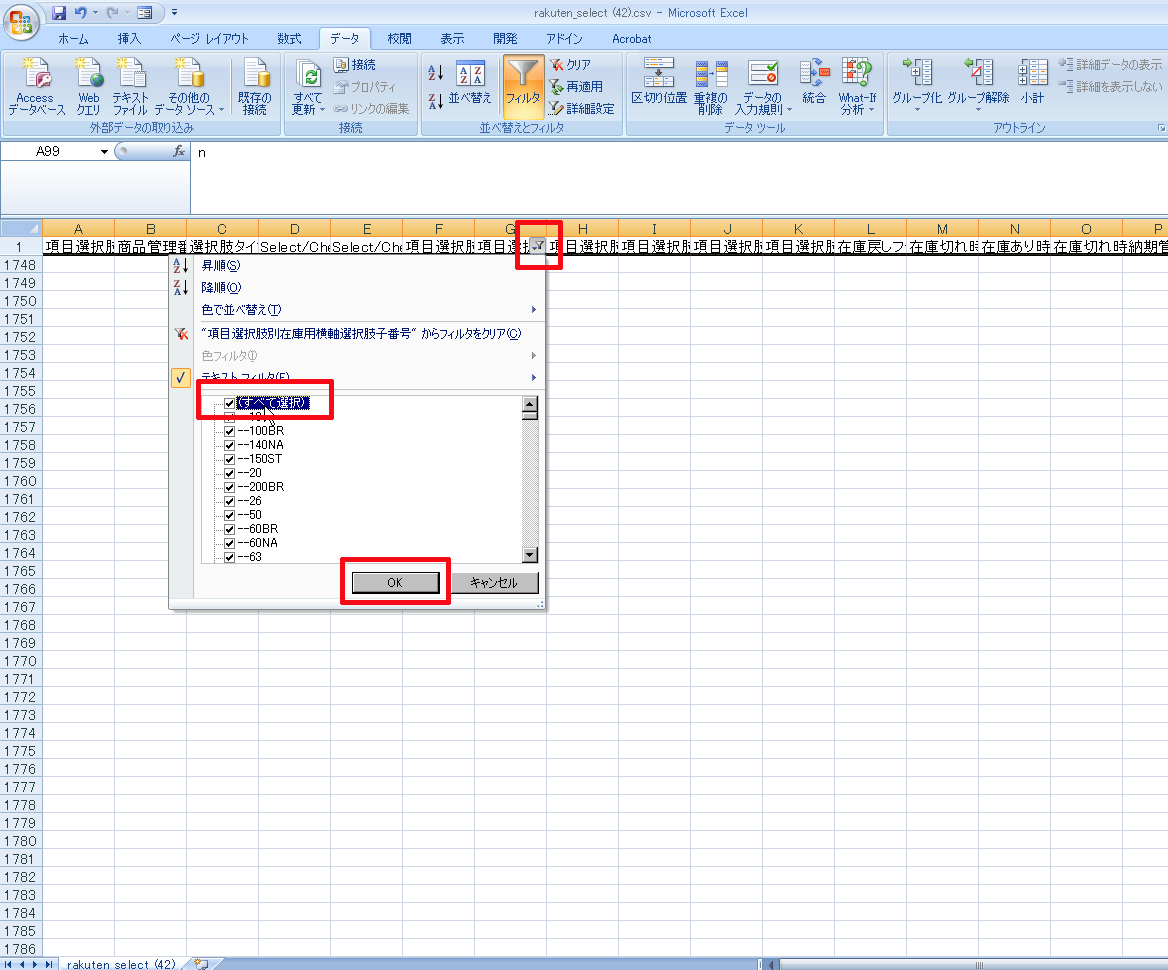Open the round Office button menu
The width and height of the screenshot is (1168, 970).
coord(21,21)
